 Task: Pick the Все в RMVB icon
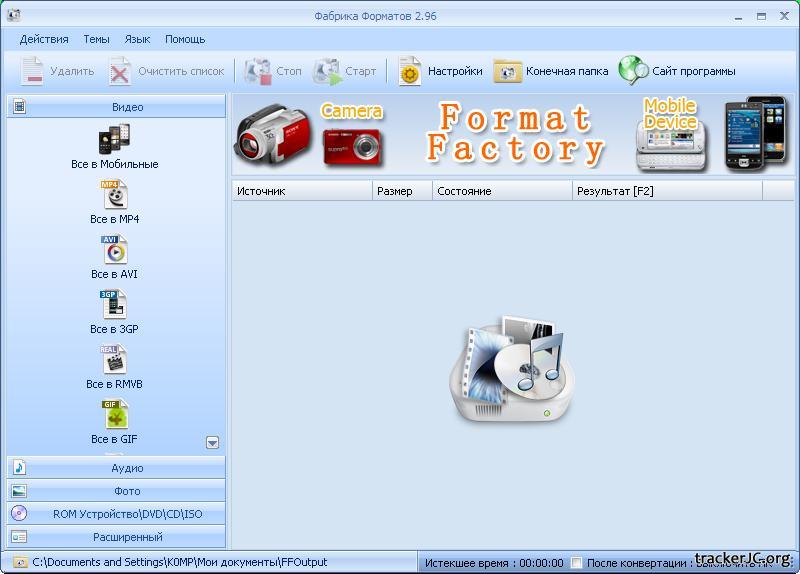(114, 360)
